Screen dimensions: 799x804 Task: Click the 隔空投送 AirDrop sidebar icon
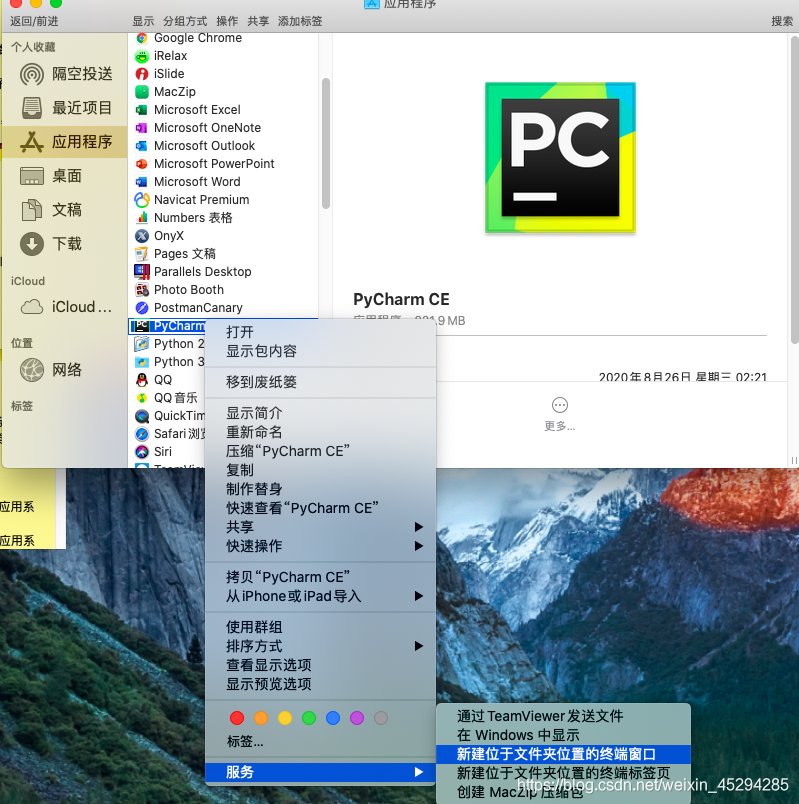click(x=32, y=74)
